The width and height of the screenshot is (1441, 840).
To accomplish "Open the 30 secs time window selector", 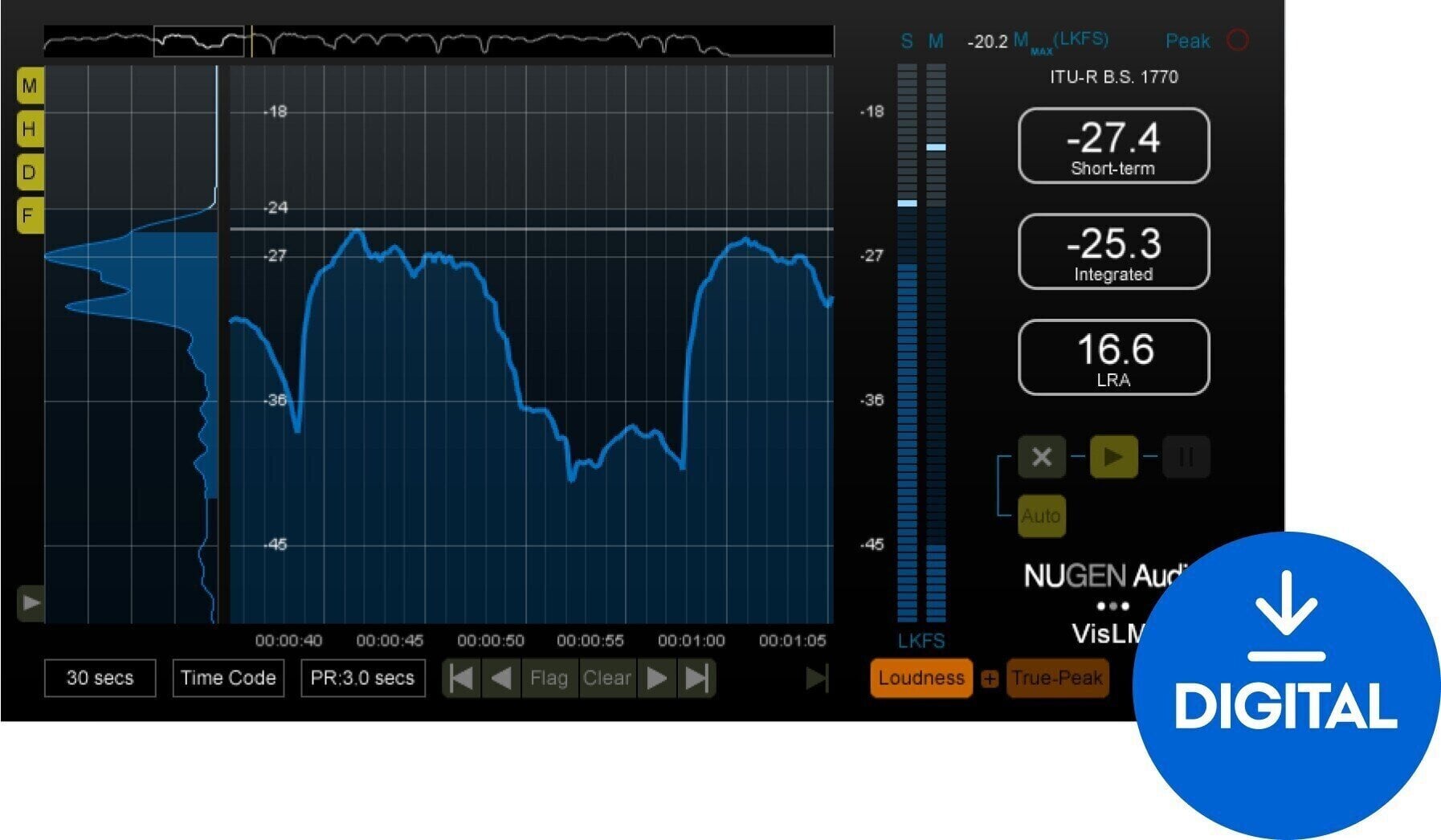I will [x=100, y=679].
